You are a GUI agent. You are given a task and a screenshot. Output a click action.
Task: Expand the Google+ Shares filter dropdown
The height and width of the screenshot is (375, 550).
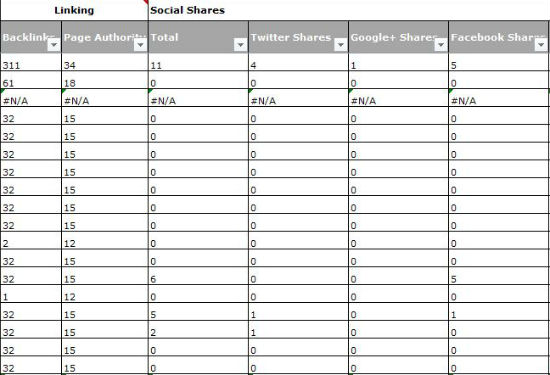coord(441,45)
